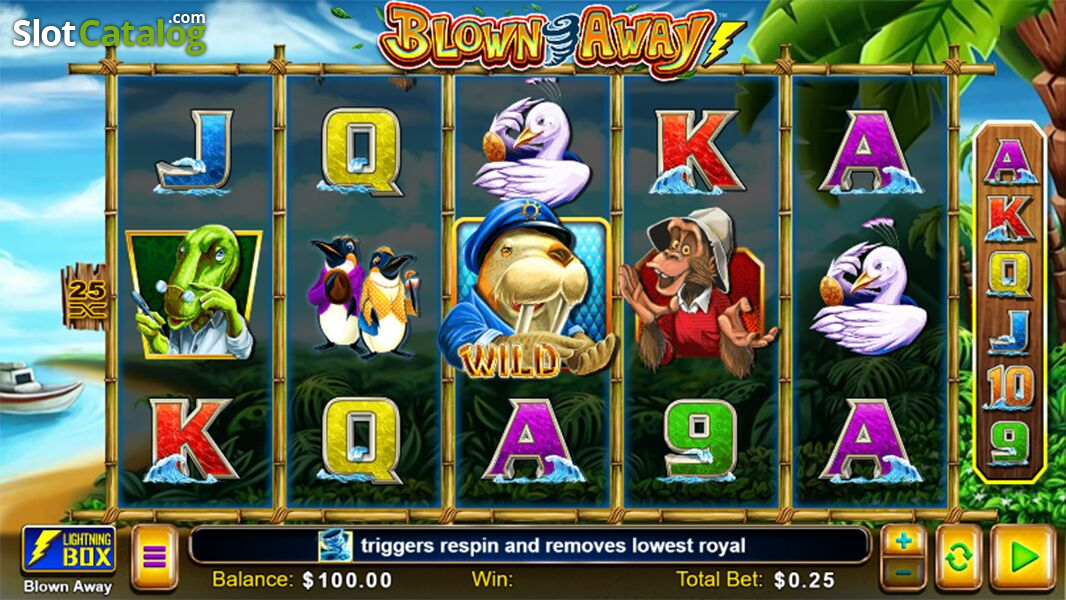Increase the bet with the plus button
This screenshot has width=1066, height=600.
[904, 541]
